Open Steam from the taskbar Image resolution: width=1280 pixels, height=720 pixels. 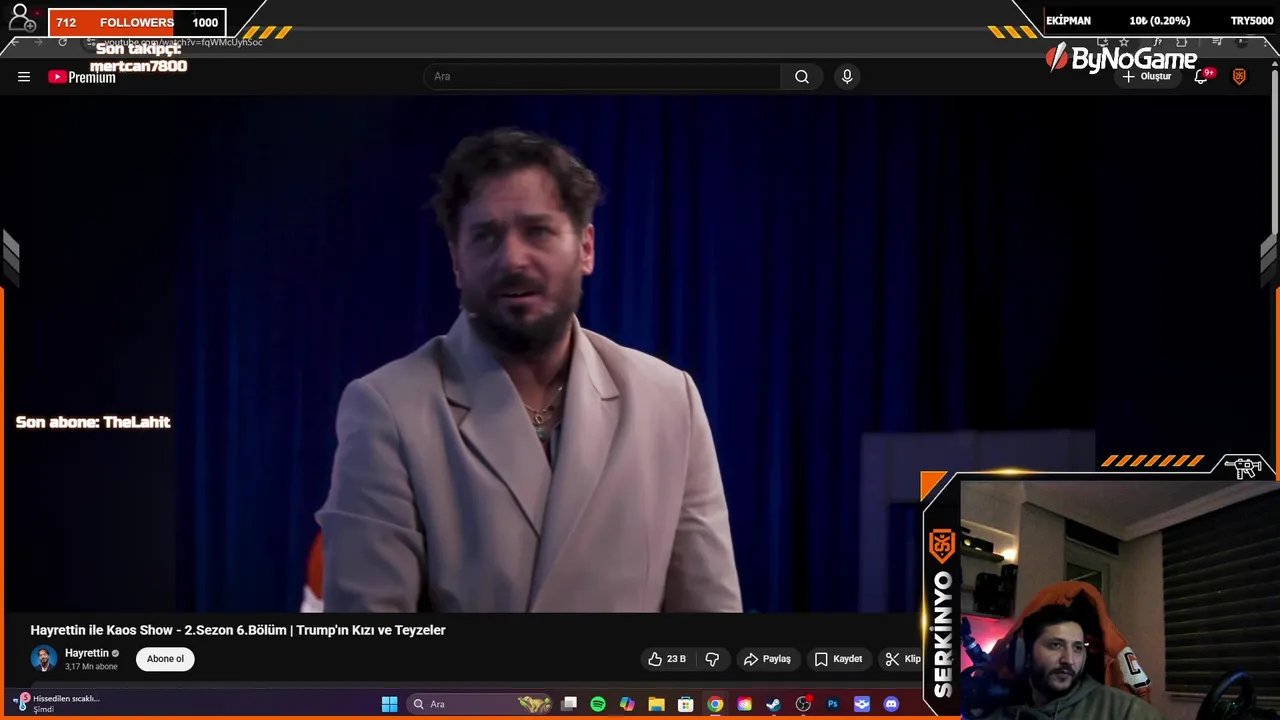click(x=773, y=704)
